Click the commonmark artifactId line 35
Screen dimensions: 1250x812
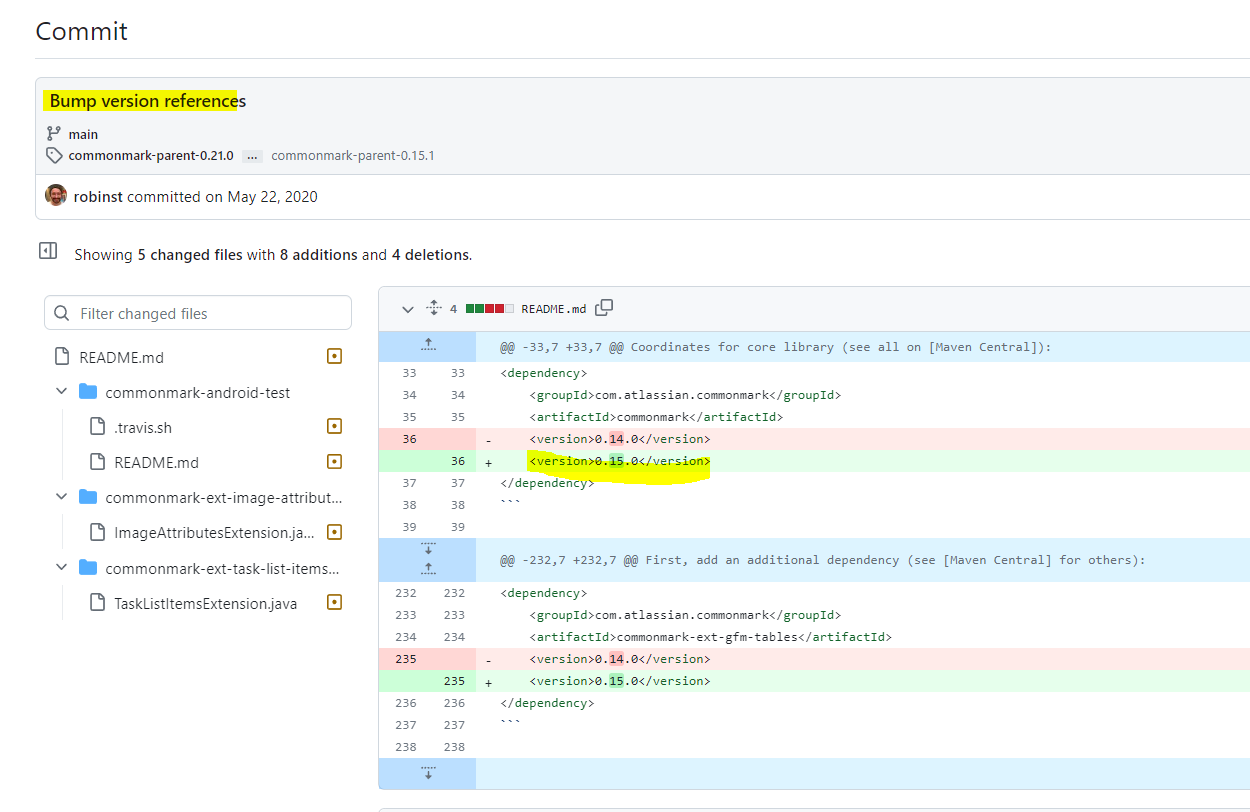coord(656,417)
